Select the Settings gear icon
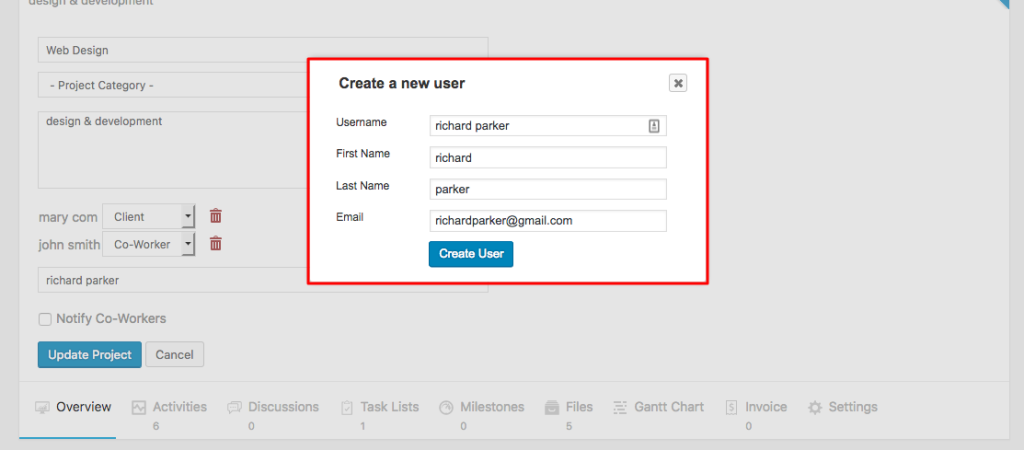 click(x=814, y=408)
